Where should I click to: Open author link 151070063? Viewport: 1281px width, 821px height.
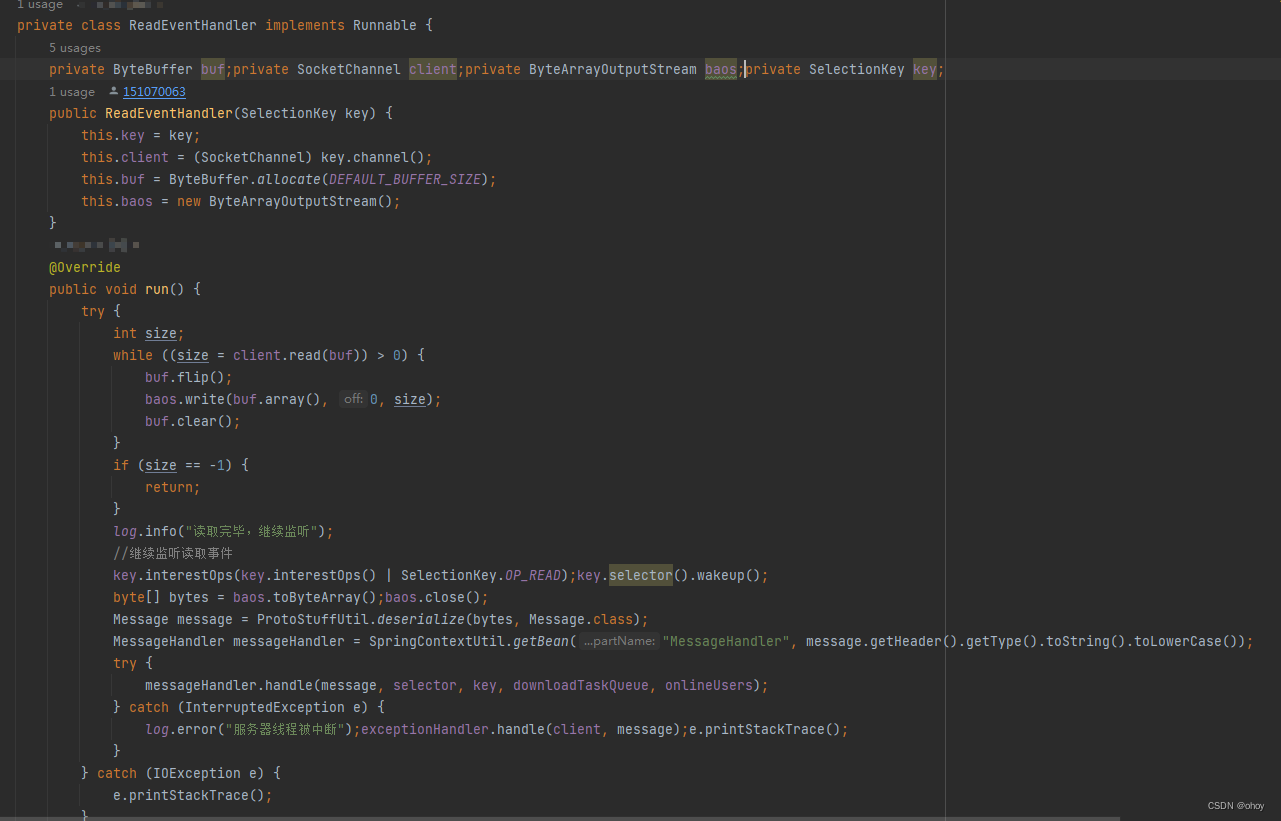tap(154, 92)
